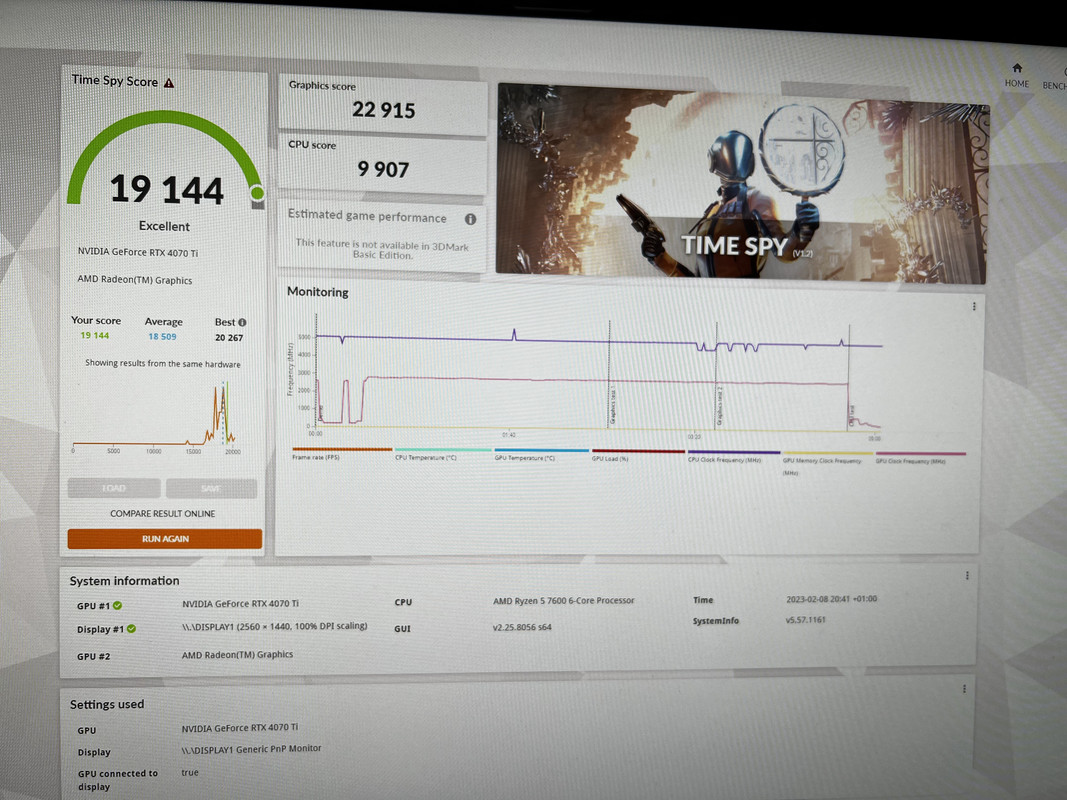Click the Your score value 19 144 in green
The image size is (1067, 800).
[95, 335]
